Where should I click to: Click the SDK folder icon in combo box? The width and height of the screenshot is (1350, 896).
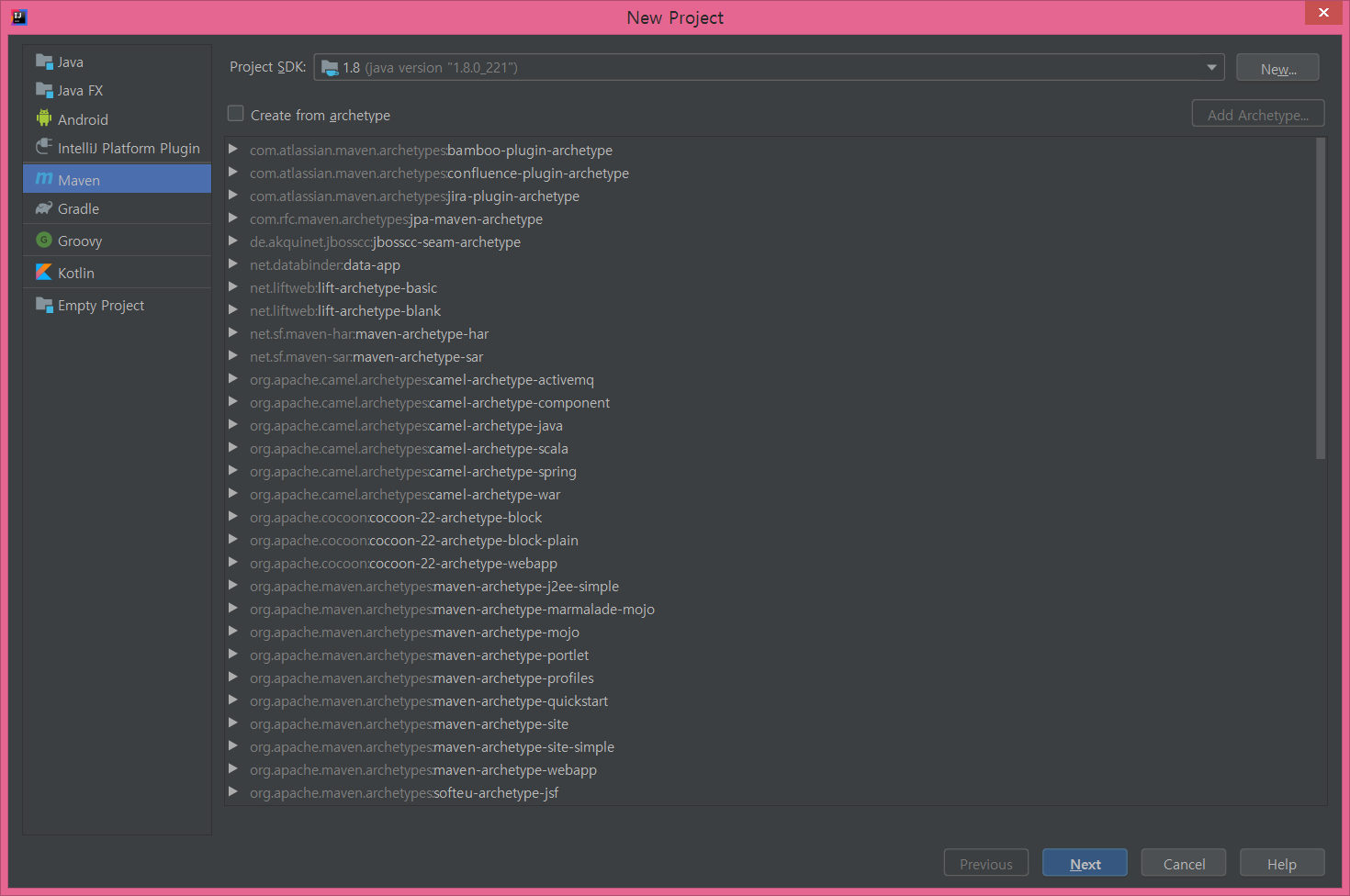coord(330,68)
